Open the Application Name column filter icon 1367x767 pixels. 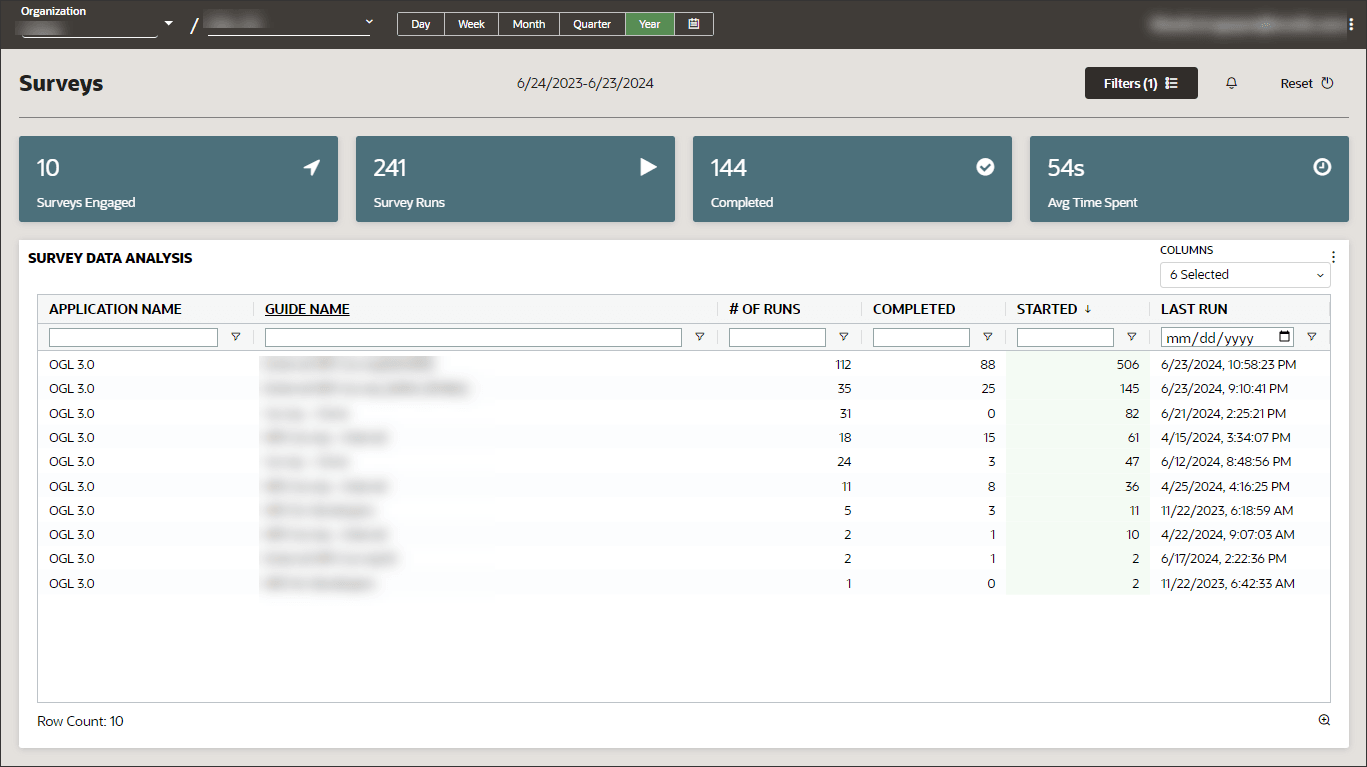(235, 337)
